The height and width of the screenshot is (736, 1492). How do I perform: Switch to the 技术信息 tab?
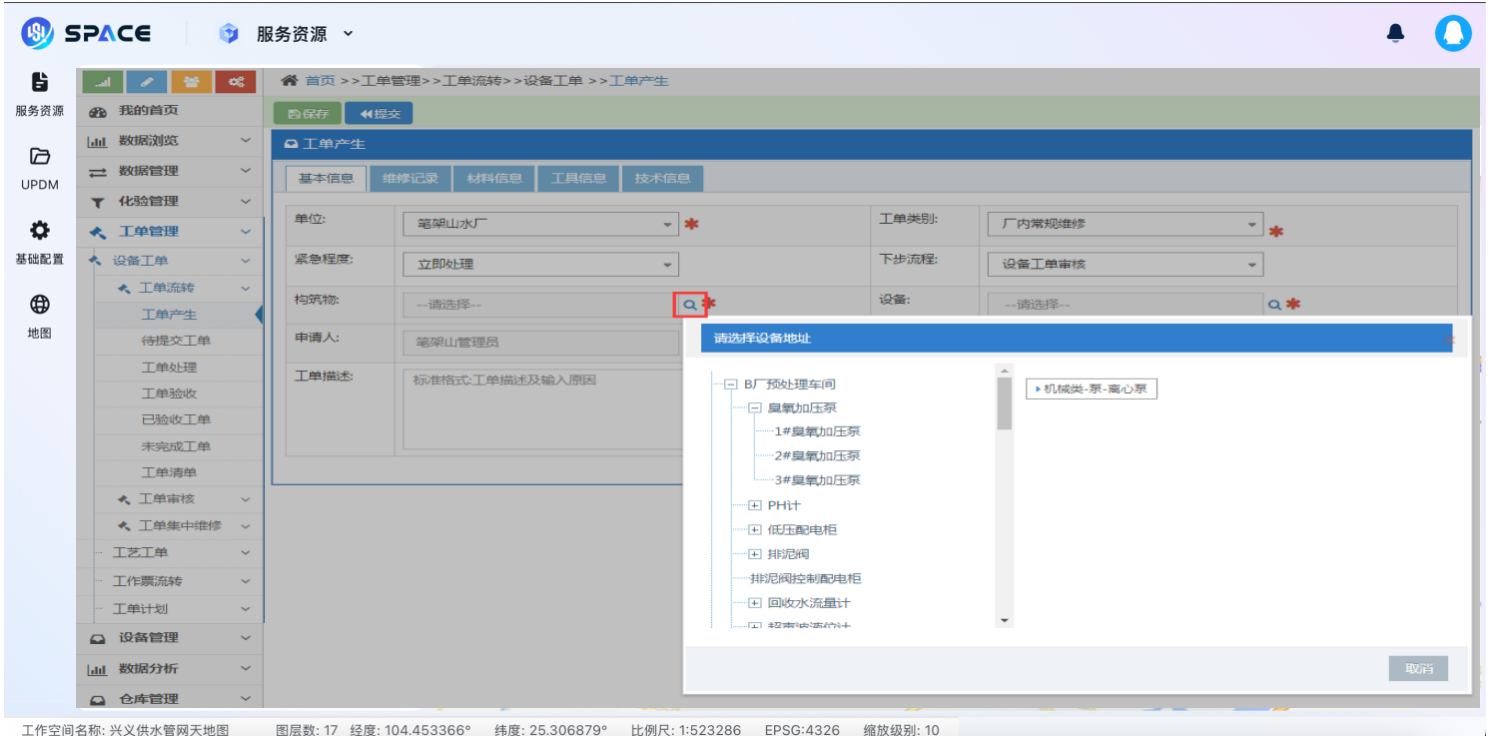662,179
